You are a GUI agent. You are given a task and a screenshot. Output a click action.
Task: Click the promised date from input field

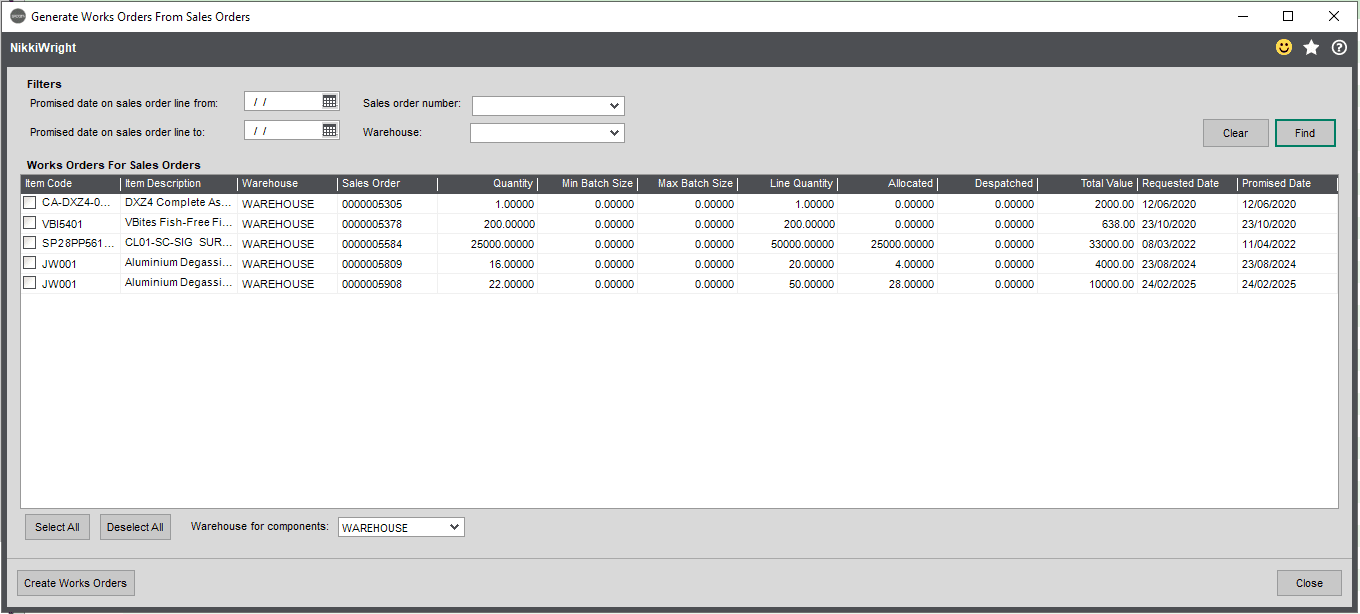(x=283, y=101)
